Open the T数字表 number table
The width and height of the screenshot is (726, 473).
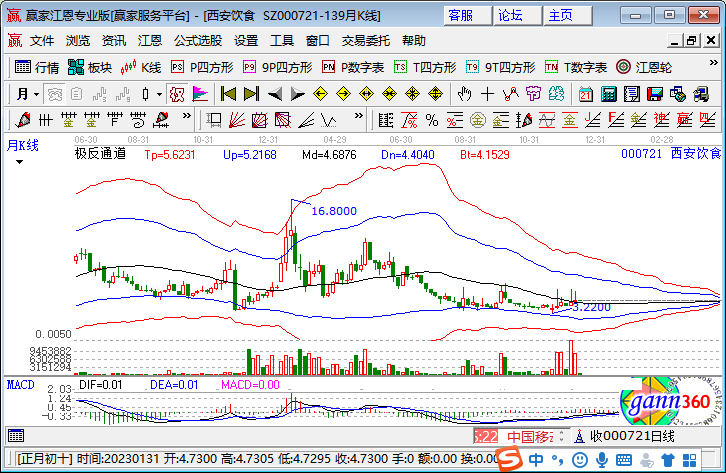(x=576, y=68)
